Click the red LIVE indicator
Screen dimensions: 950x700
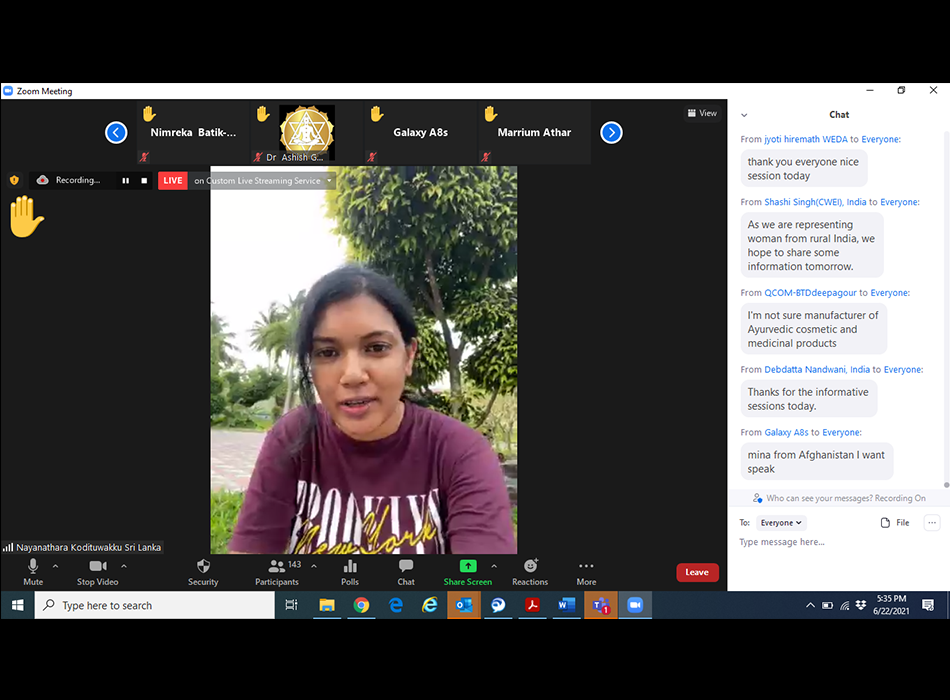(173, 181)
